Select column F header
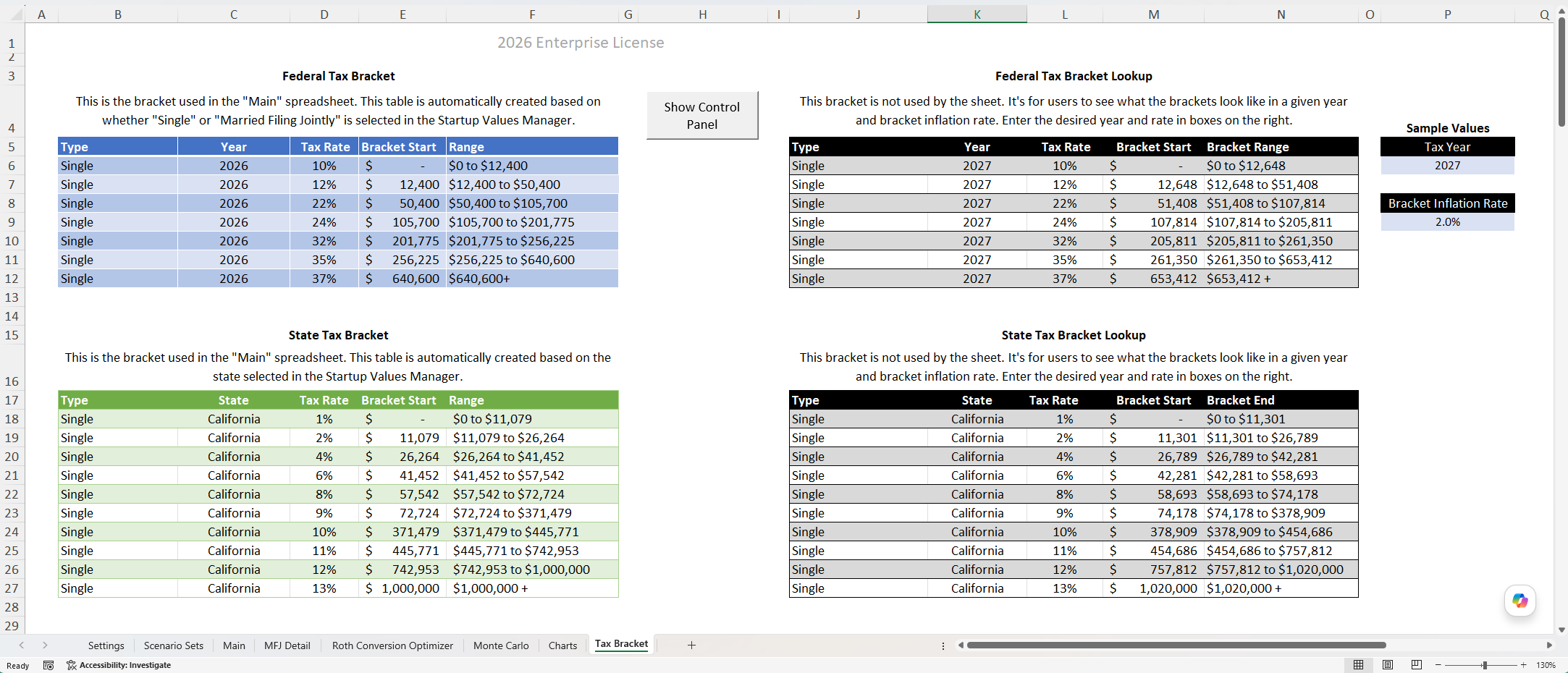The width and height of the screenshot is (1568, 673). click(532, 14)
